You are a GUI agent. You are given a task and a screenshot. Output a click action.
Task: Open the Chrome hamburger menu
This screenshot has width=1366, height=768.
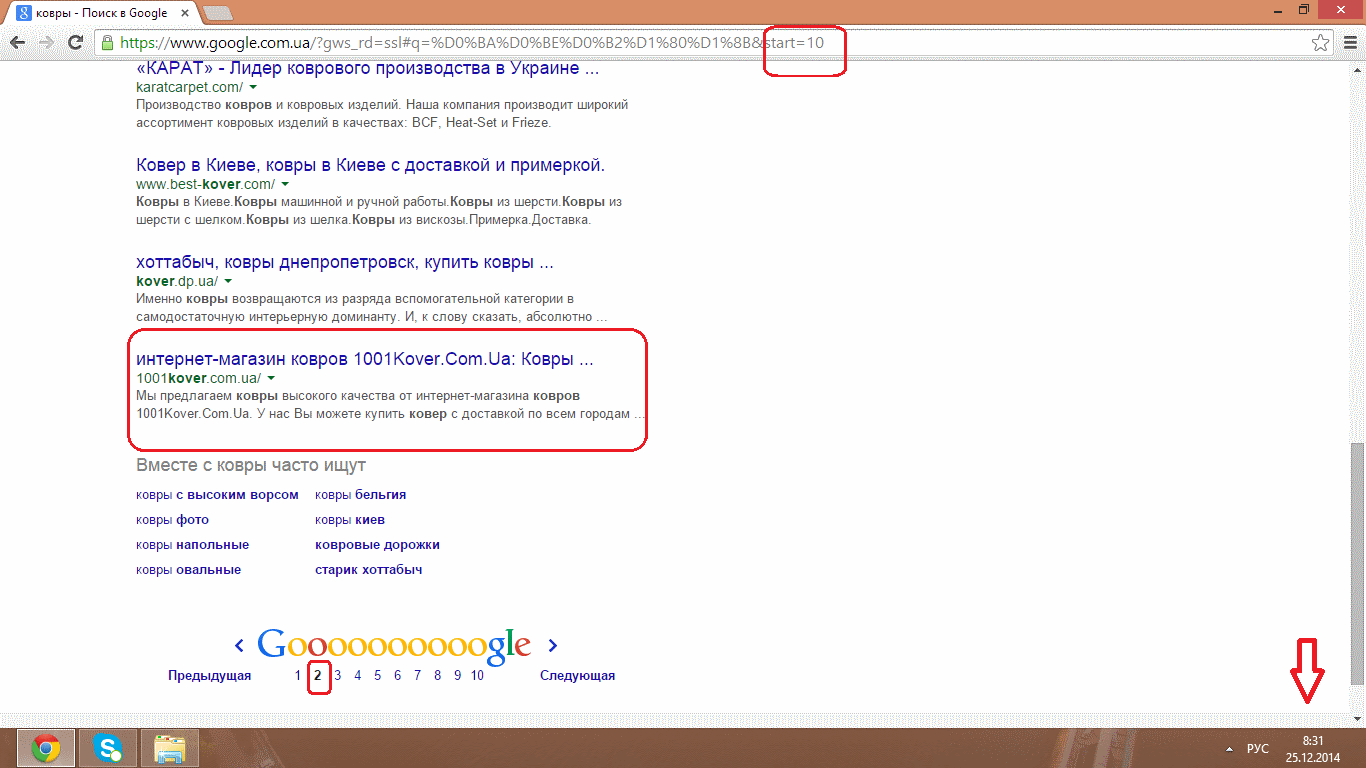[1349, 43]
